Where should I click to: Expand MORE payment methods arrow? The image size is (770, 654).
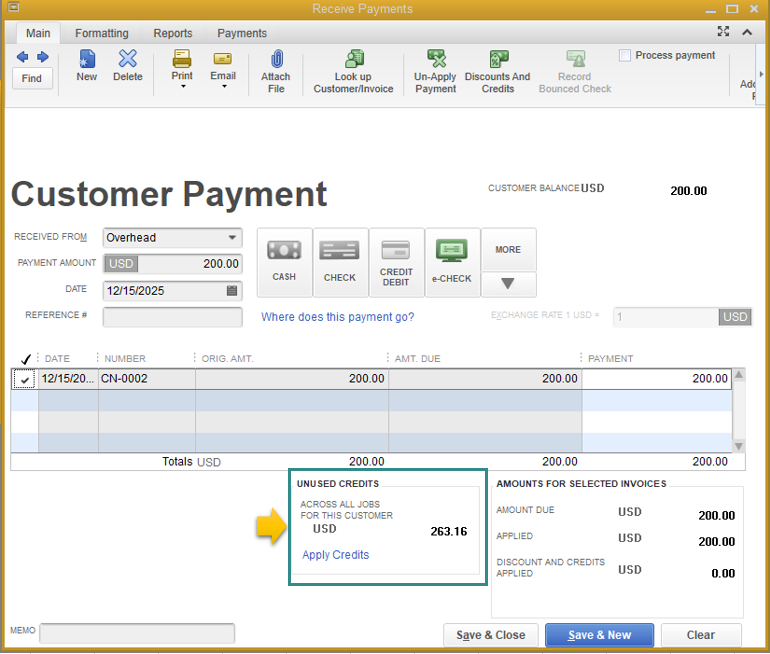(x=508, y=284)
